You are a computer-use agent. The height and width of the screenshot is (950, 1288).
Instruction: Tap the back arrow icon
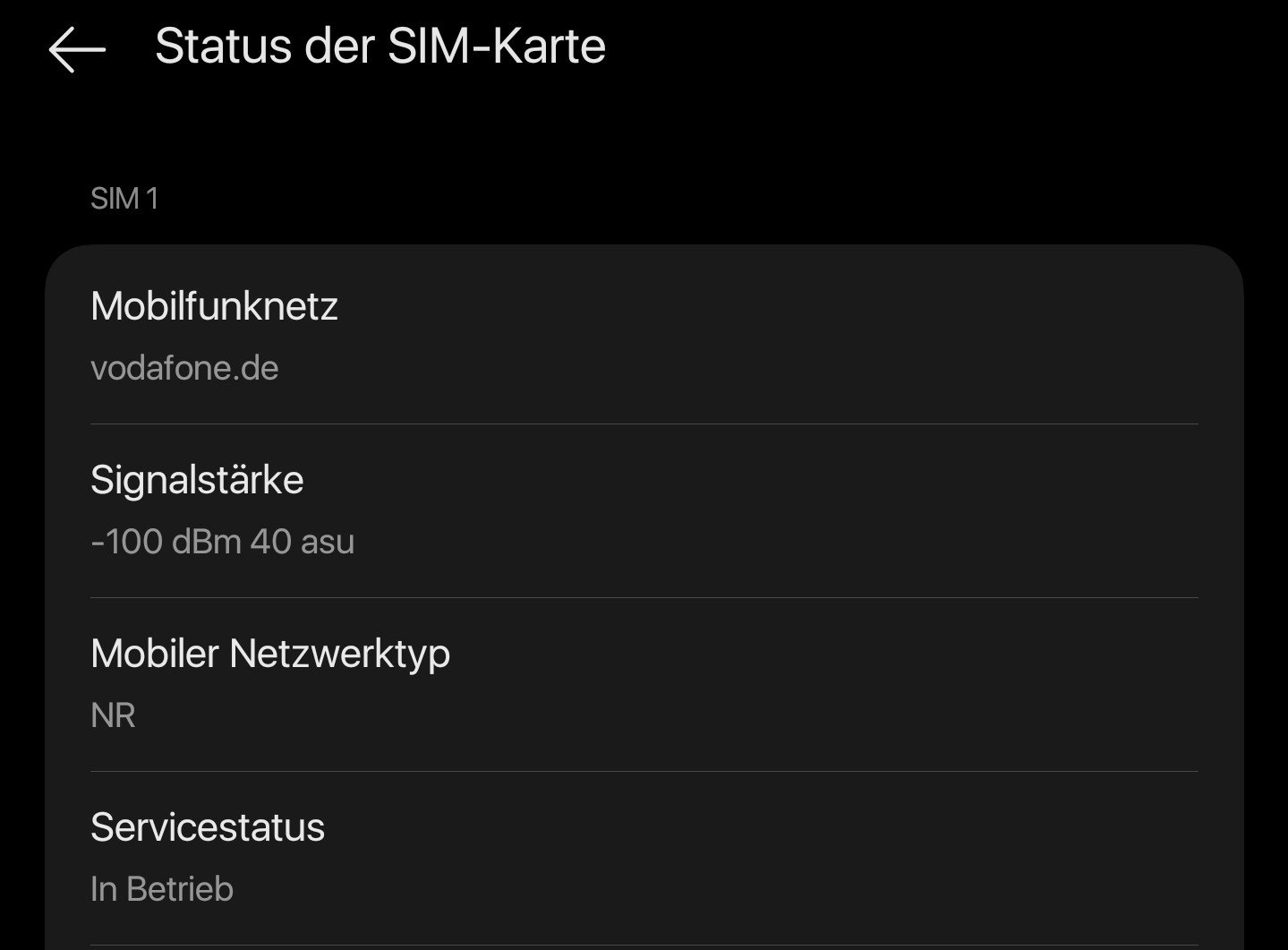point(77,48)
